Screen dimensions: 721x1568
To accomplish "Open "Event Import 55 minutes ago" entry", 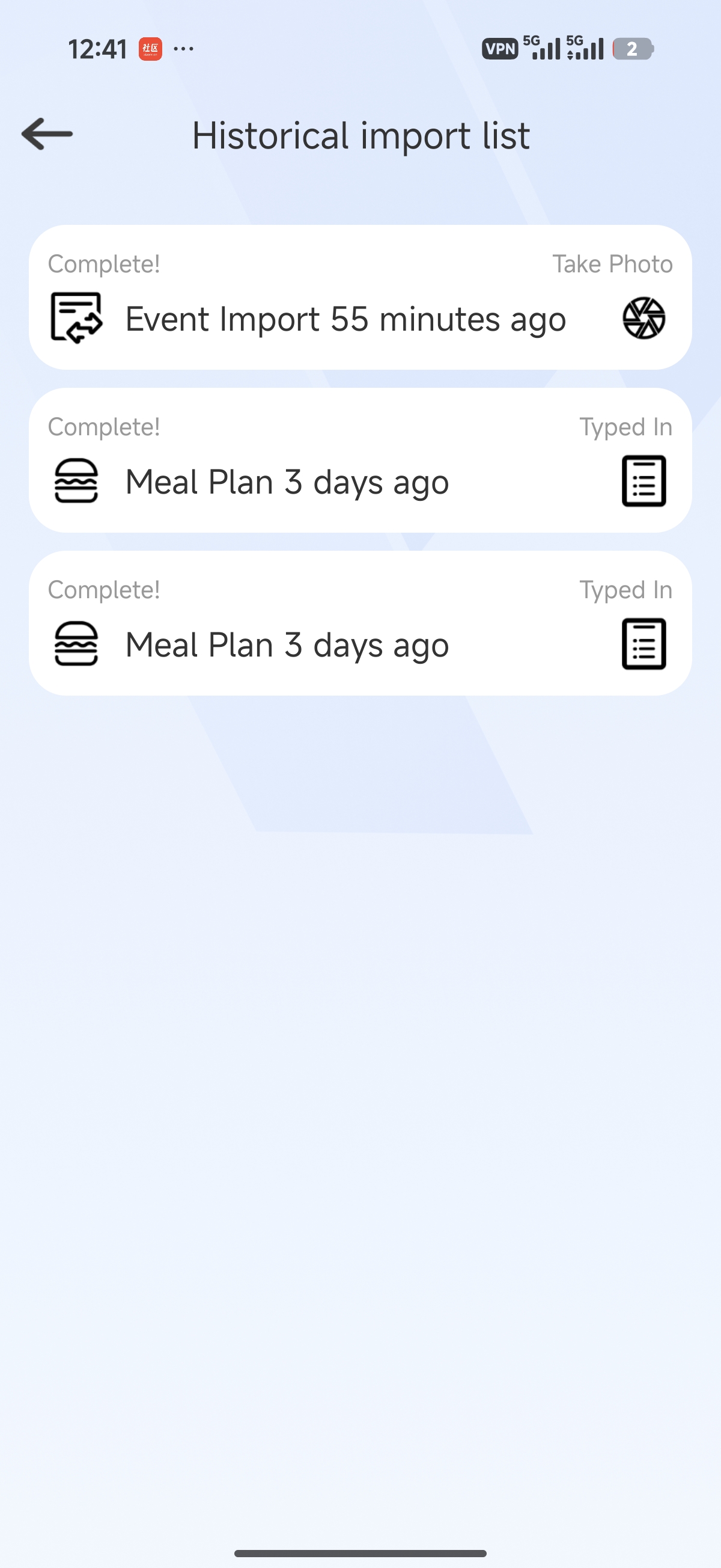I will click(345, 319).
